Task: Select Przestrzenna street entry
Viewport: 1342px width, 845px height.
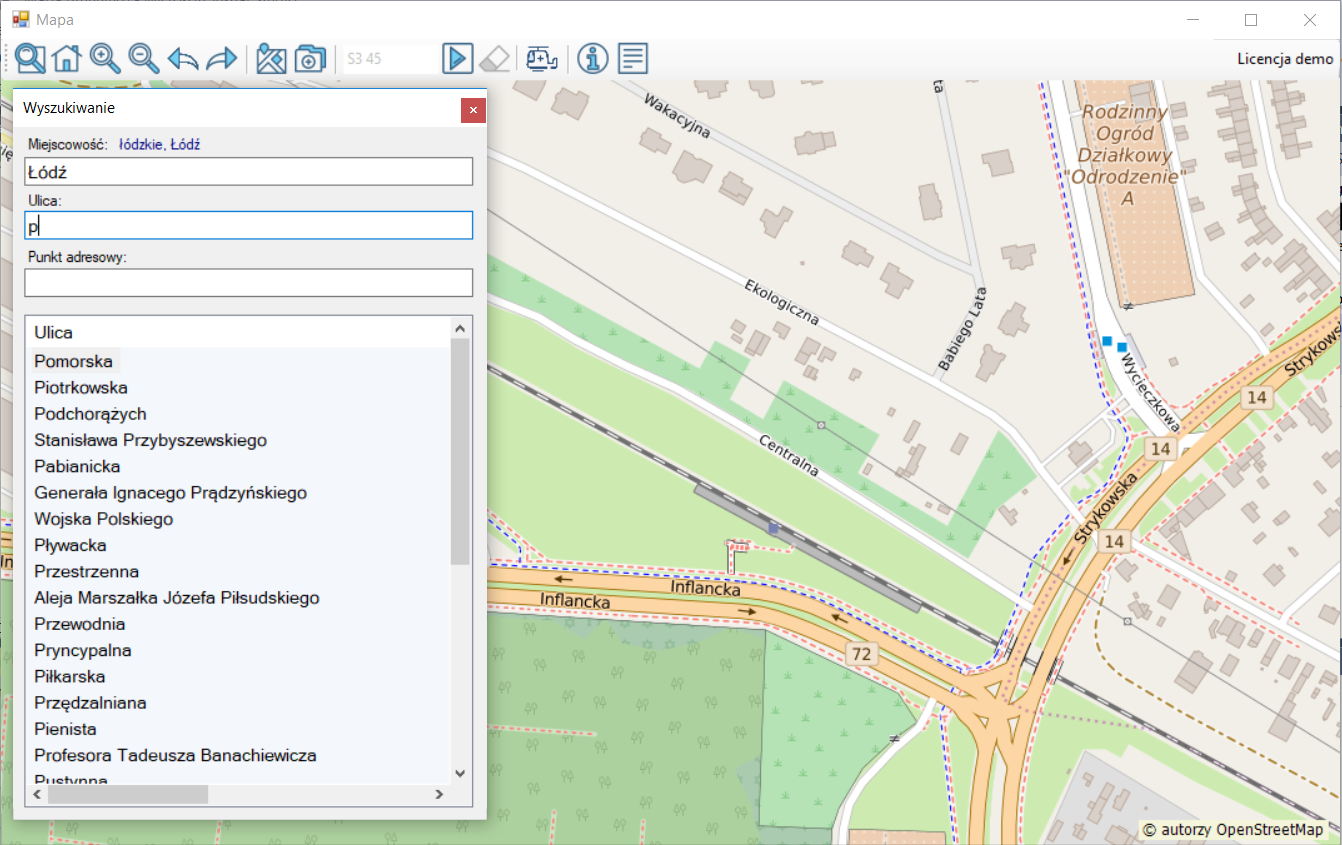Action: [86, 572]
